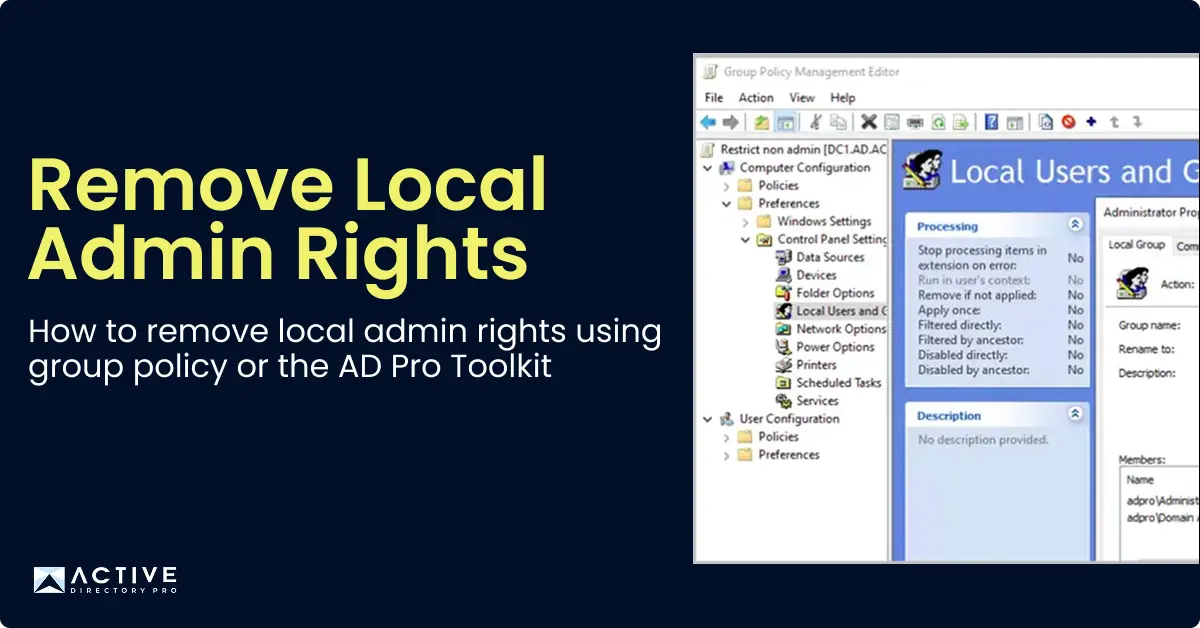
Task: Open the Action menu
Action: [756, 98]
